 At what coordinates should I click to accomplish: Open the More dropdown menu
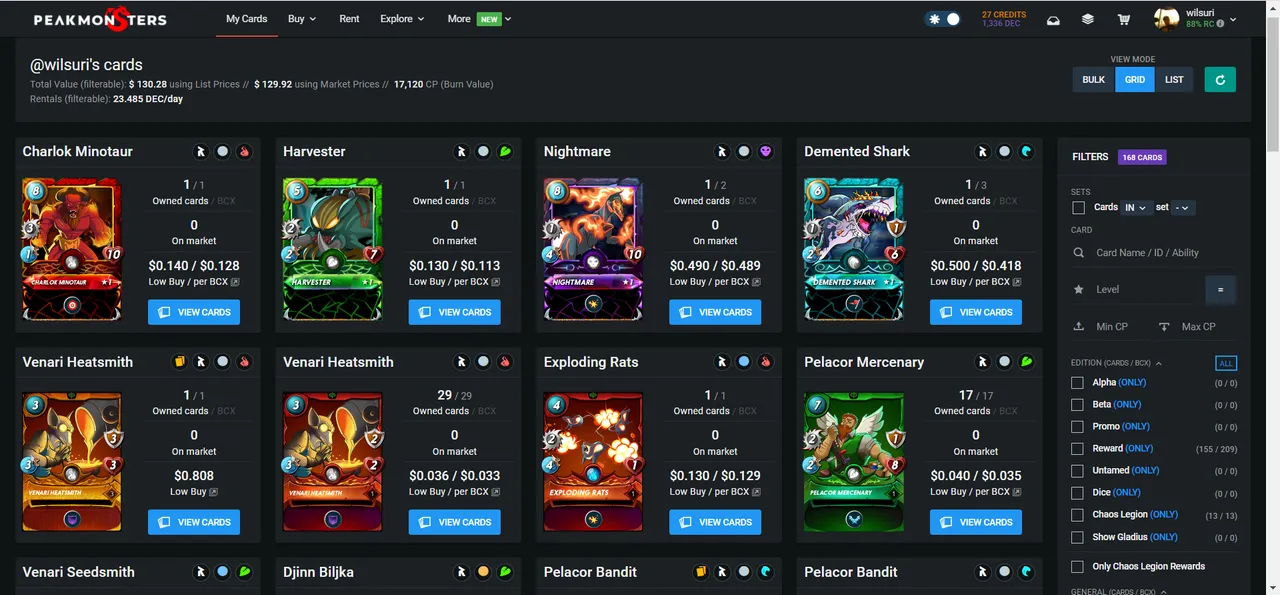(479, 19)
